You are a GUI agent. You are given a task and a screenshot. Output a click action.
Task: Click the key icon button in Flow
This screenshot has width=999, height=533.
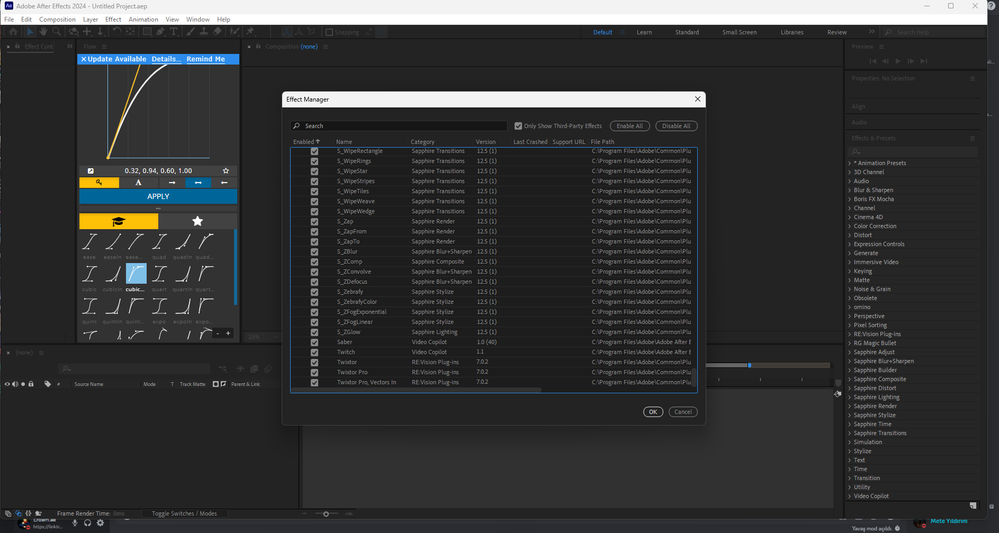tap(99, 183)
